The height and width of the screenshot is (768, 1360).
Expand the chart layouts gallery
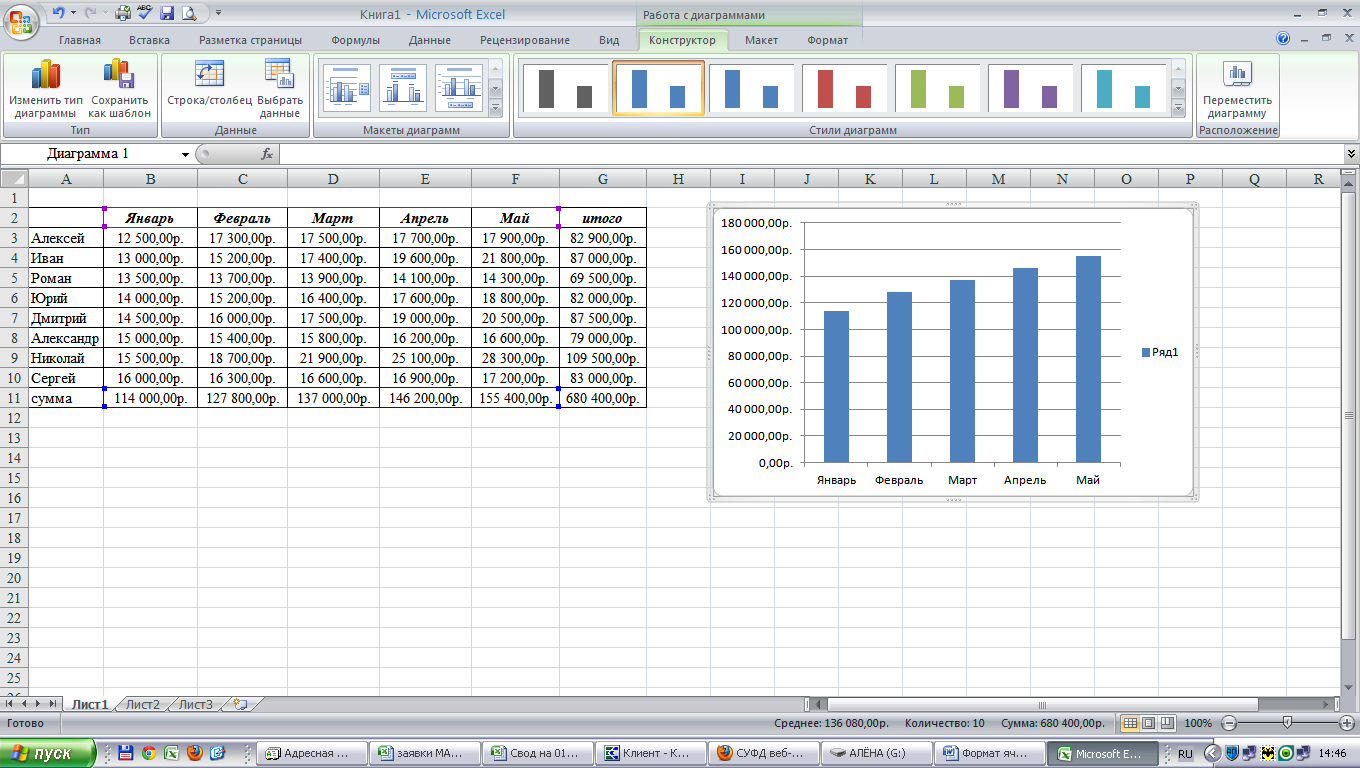(x=495, y=107)
